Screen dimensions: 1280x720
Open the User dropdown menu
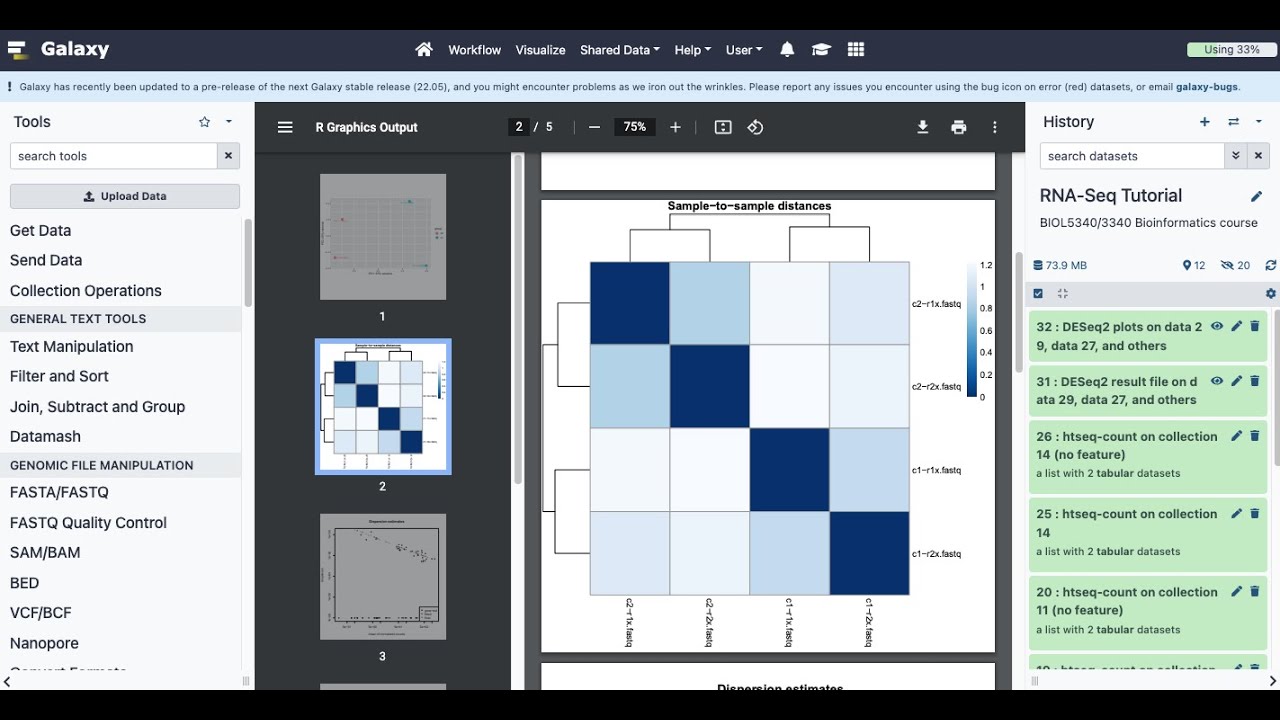[x=744, y=49]
